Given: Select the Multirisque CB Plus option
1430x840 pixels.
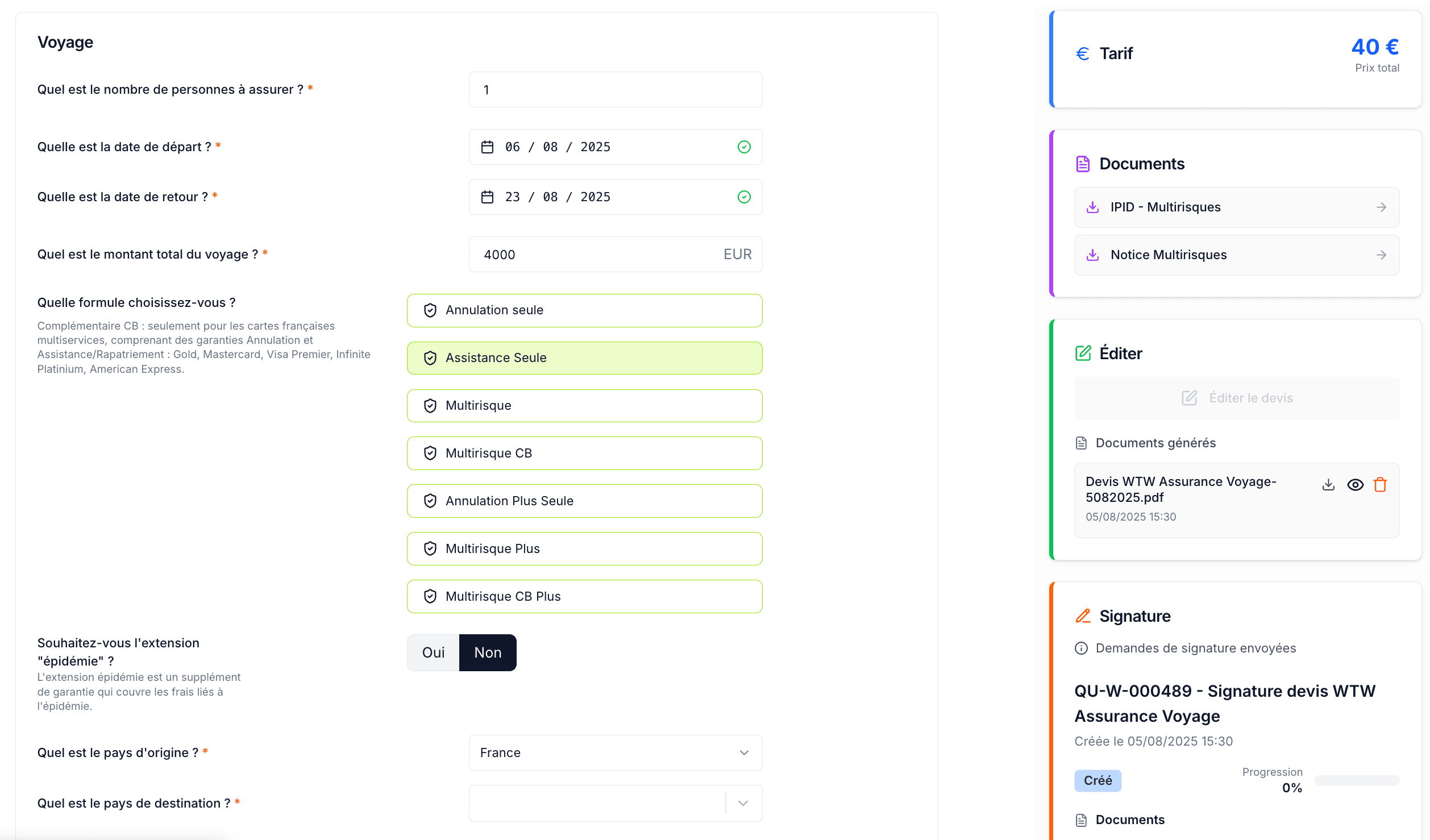Looking at the screenshot, I should pos(584,597).
